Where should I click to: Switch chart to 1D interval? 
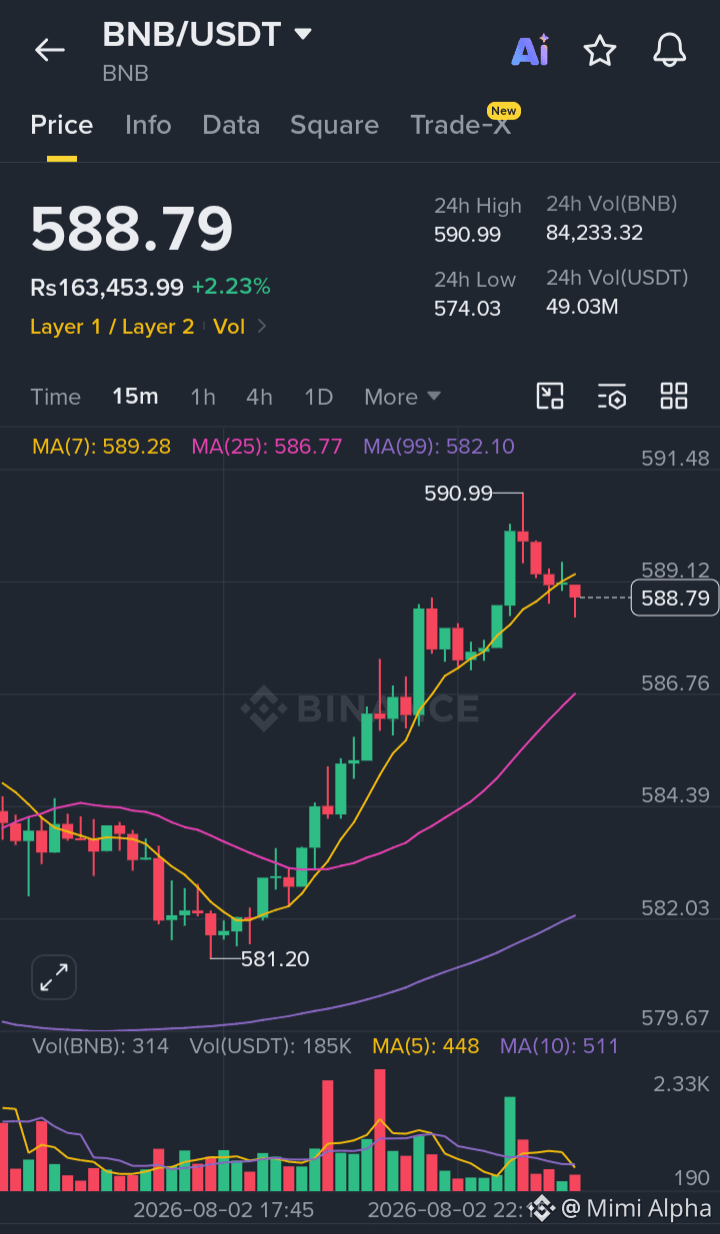(318, 397)
